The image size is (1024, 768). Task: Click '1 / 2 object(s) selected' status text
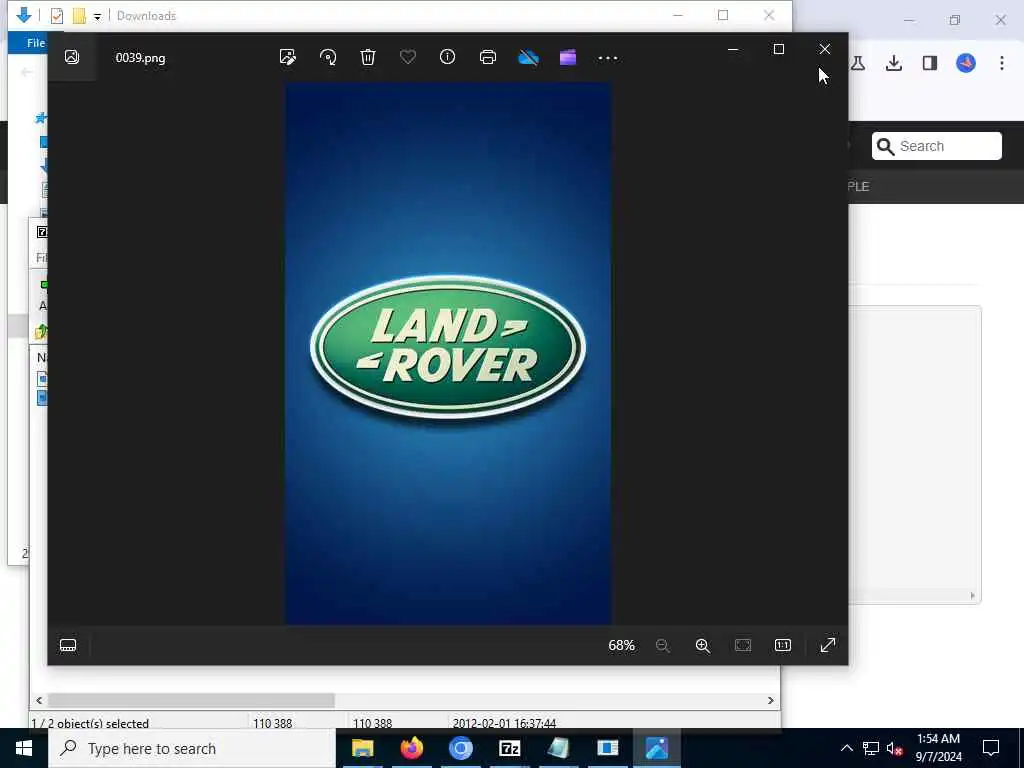(90, 723)
